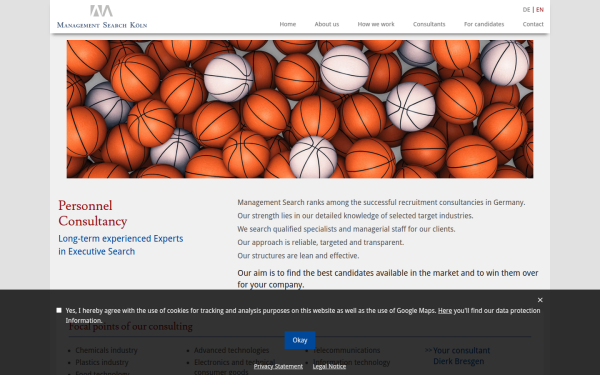Follow the 'Here' data protection link
This screenshot has width=600, height=375.
pos(445,311)
